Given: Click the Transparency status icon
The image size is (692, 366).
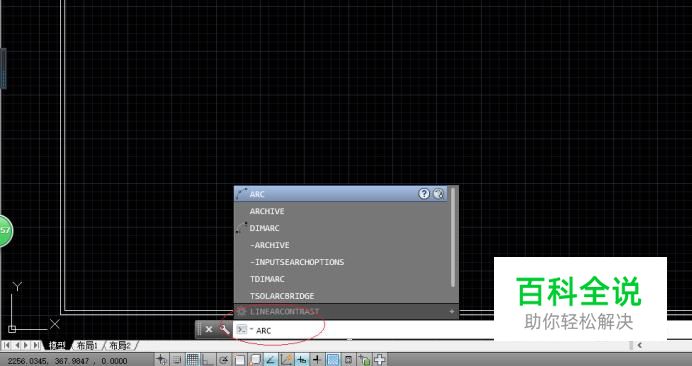Looking at the screenshot, I should pos(333,359).
